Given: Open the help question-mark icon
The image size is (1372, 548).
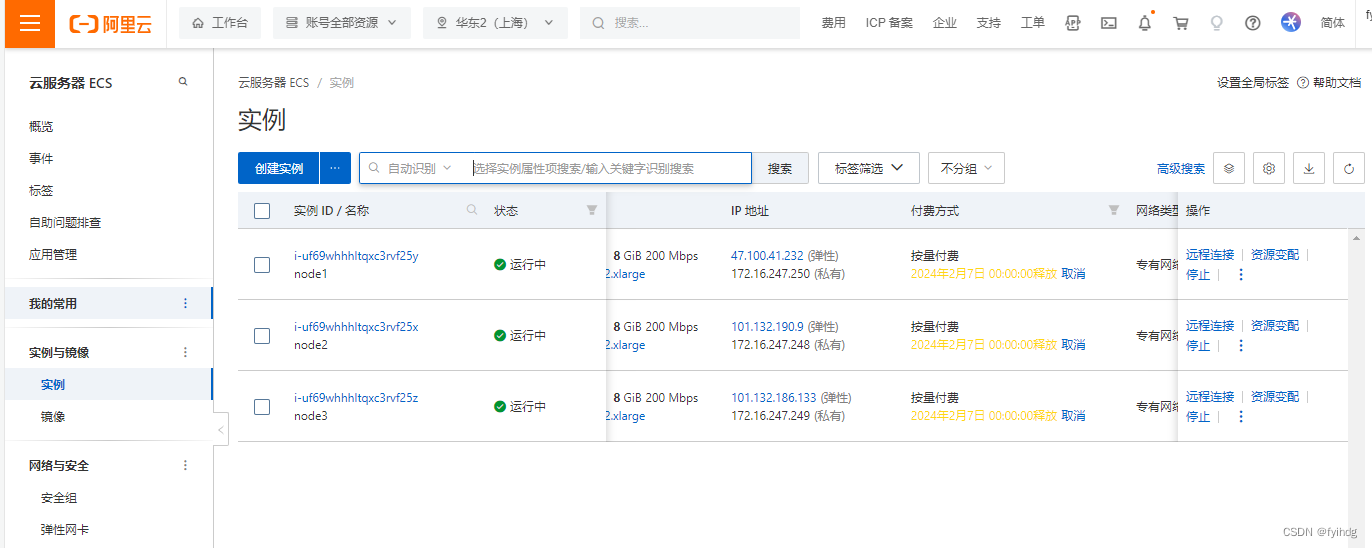Looking at the screenshot, I should click(x=1253, y=23).
